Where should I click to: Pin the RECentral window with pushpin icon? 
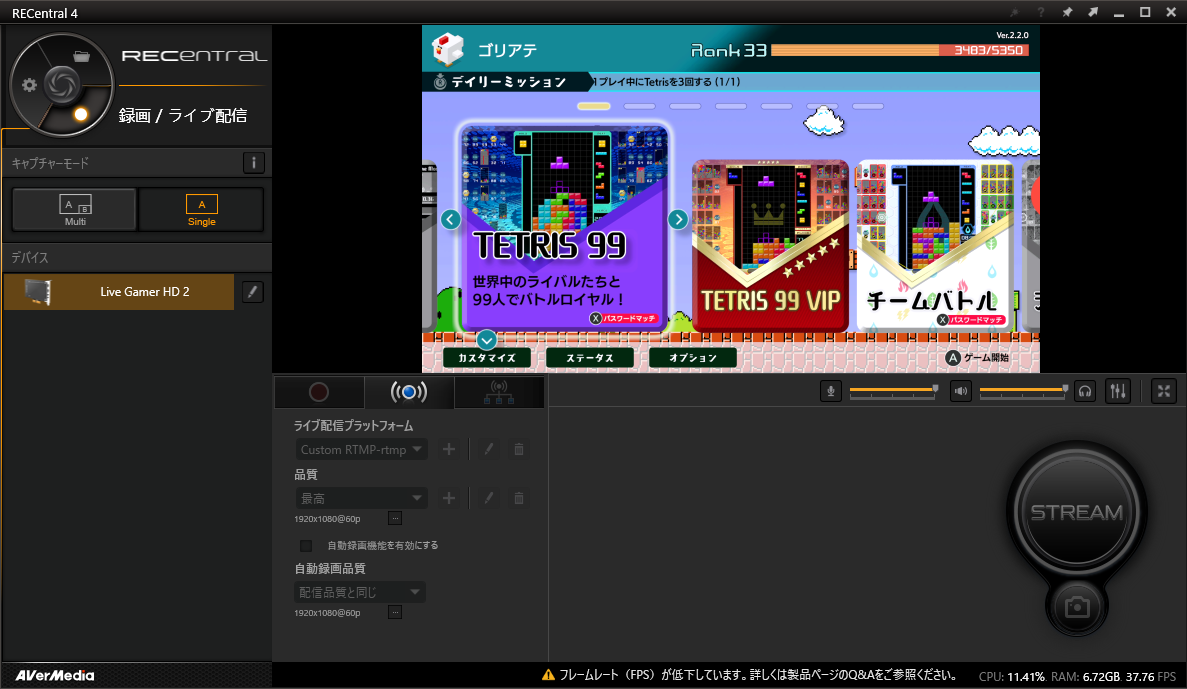point(1067,12)
